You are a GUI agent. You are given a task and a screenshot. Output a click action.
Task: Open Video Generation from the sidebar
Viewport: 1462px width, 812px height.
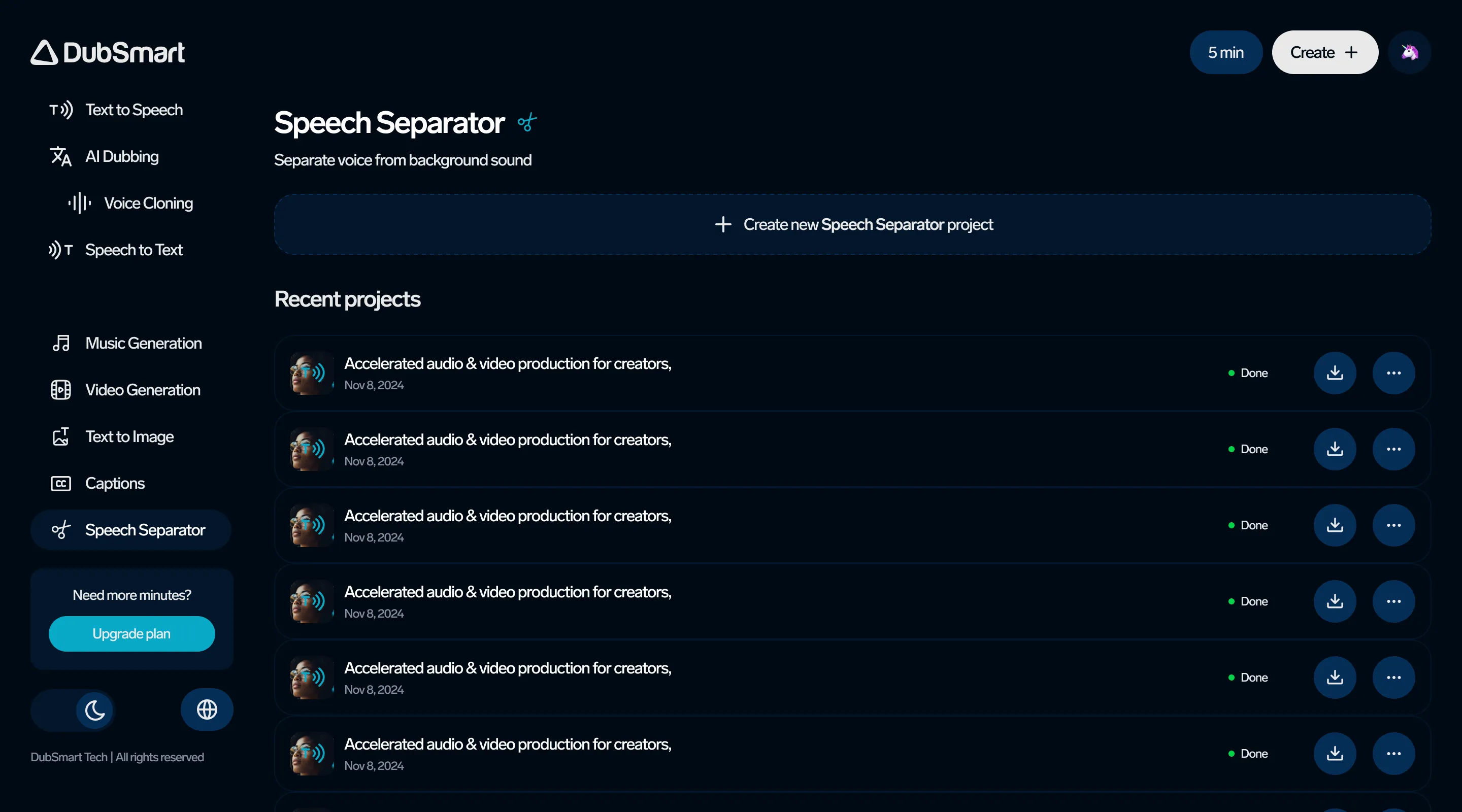point(125,390)
